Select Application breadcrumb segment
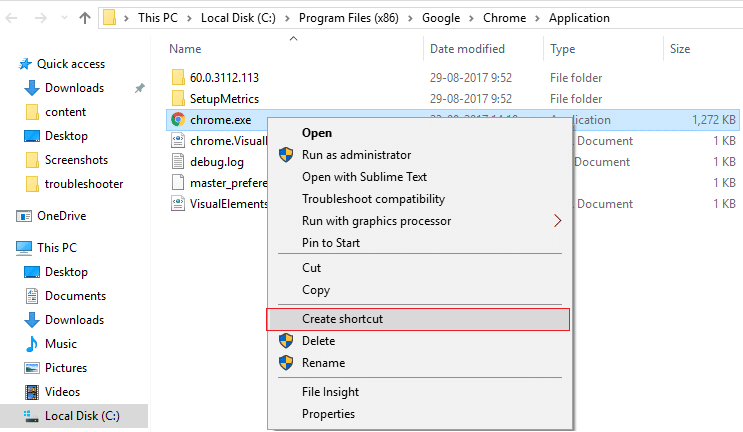This screenshot has width=743, height=432. coord(579,18)
